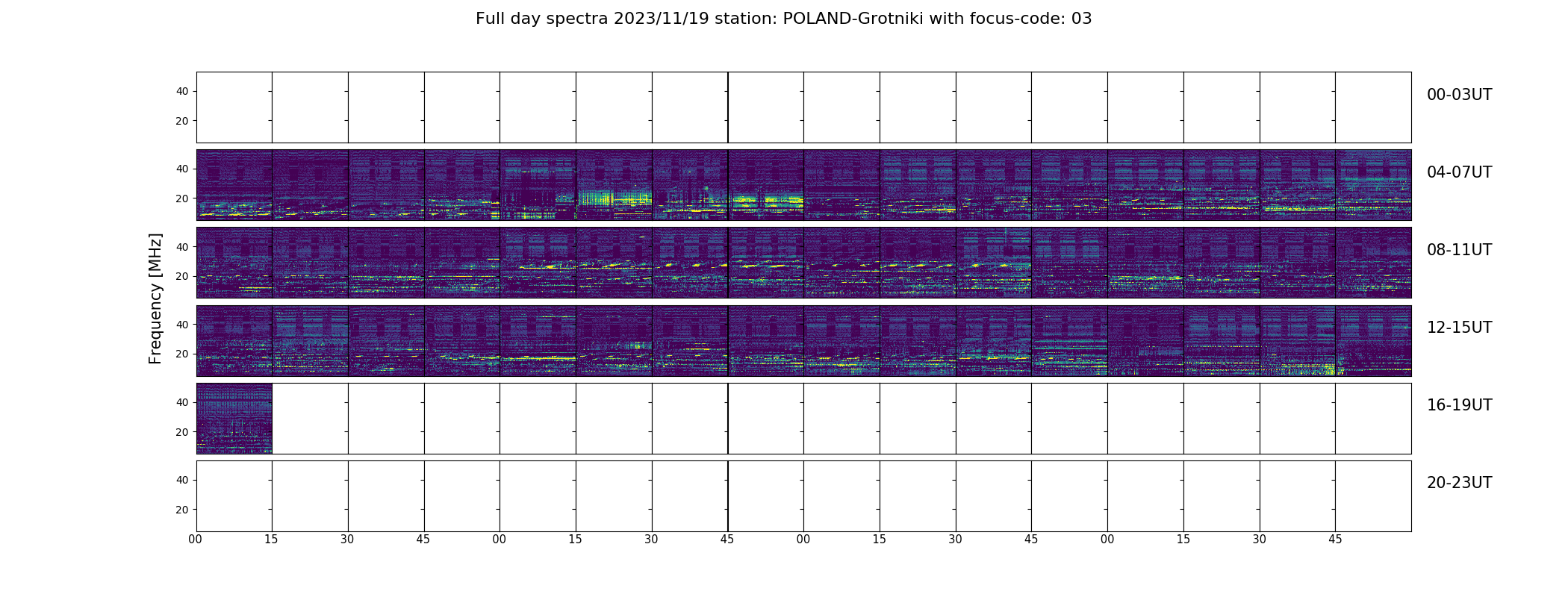Open the 14:00-14:15 spectrogram in the 12-15UT row

(842, 340)
